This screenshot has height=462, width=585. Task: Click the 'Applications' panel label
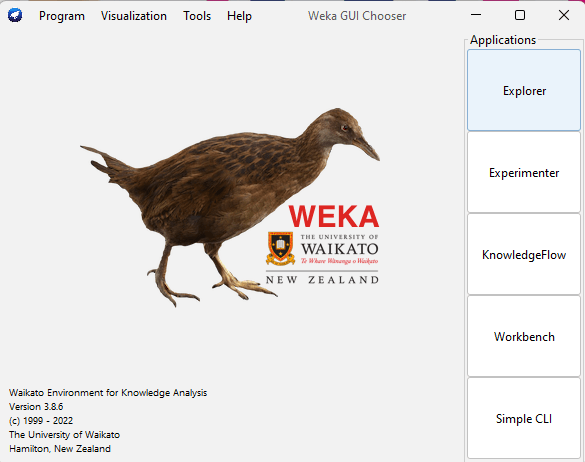tap(503, 40)
